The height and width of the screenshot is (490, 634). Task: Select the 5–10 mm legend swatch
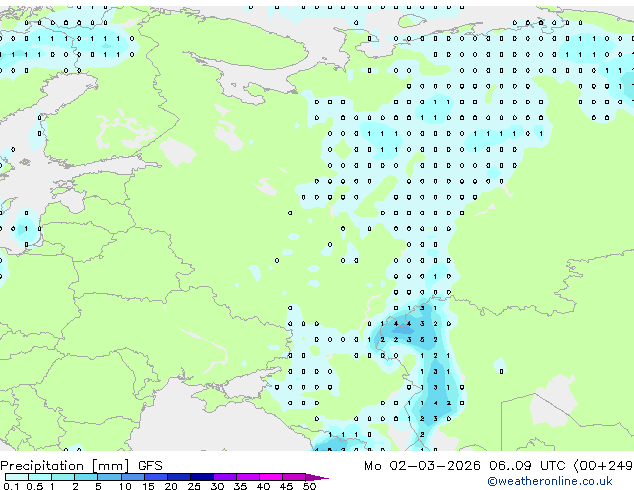click(109, 477)
